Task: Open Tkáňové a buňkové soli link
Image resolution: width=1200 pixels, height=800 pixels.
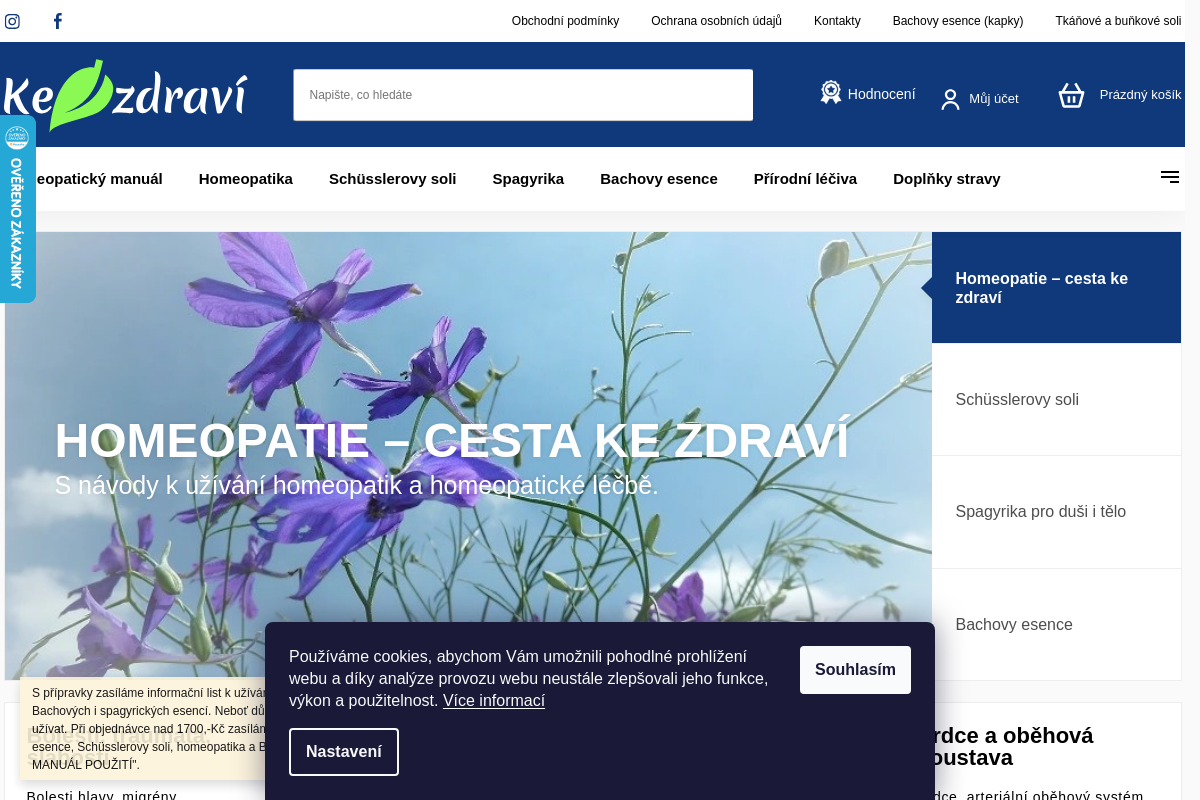Action: pos(1118,21)
